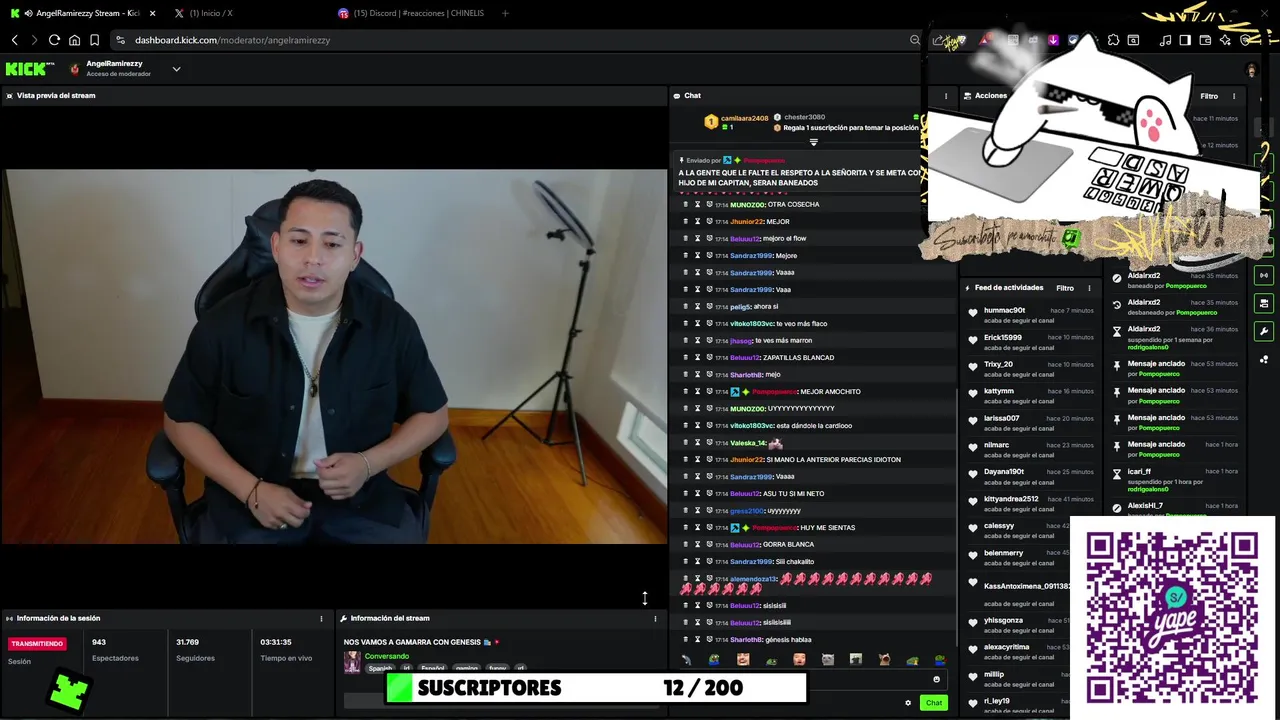Open a new browser tab
This screenshot has height=720, width=1280.
[x=505, y=13]
